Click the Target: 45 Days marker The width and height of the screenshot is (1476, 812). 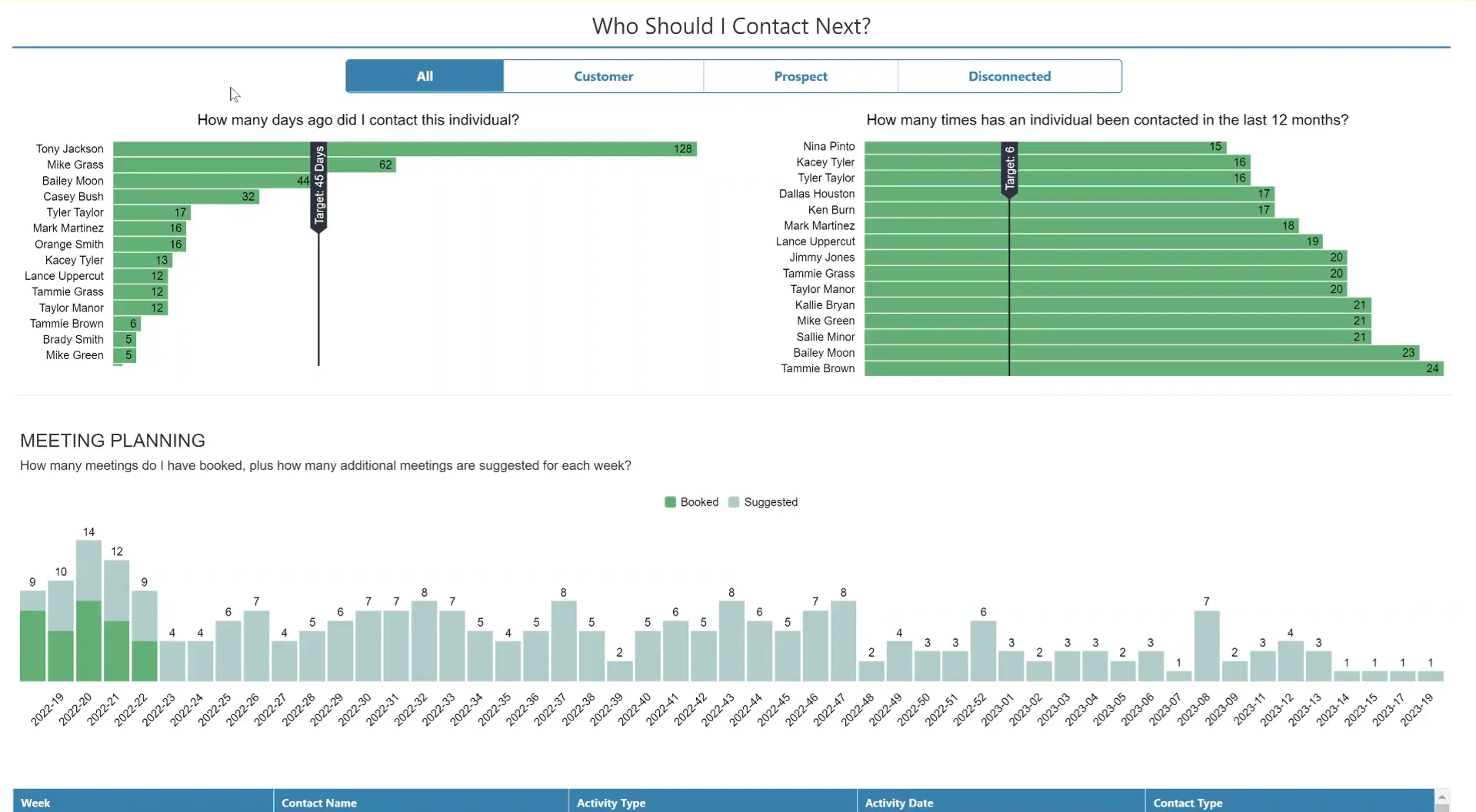coord(318,185)
